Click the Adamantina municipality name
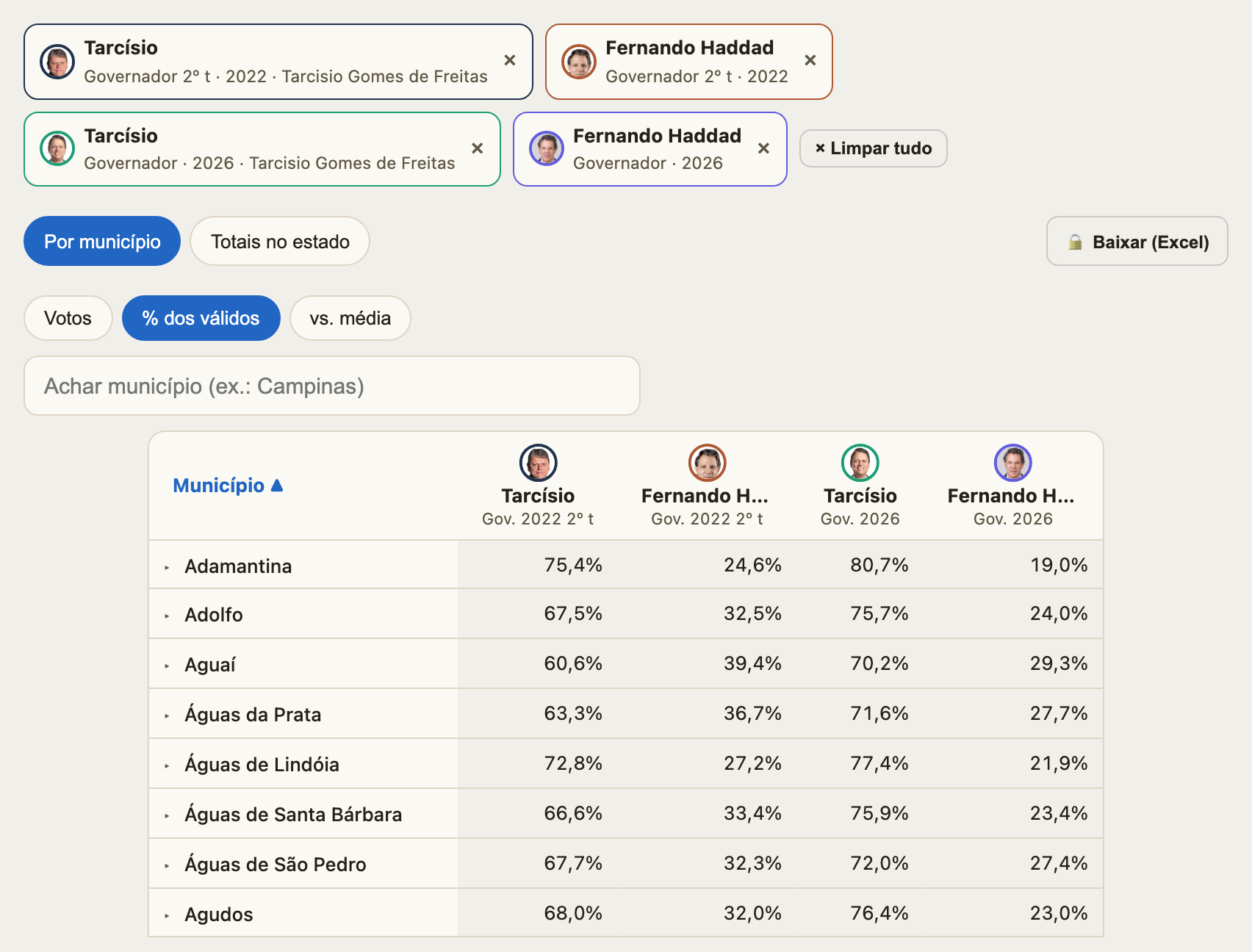Viewport: 1252px width, 952px height. [x=238, y=566]
